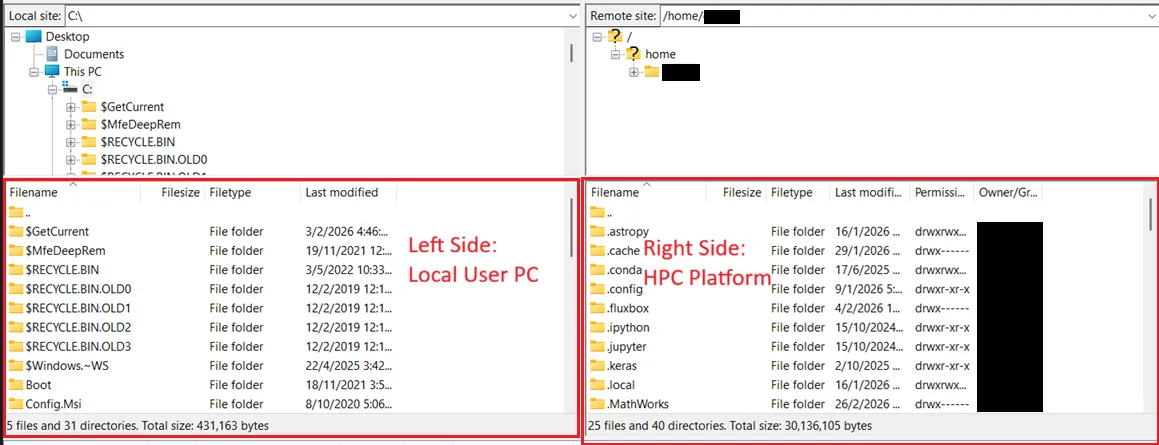The image size is (1159, 445).
Task: Click the remote parent directory .. folder icon
Action: tap(597, 213)
